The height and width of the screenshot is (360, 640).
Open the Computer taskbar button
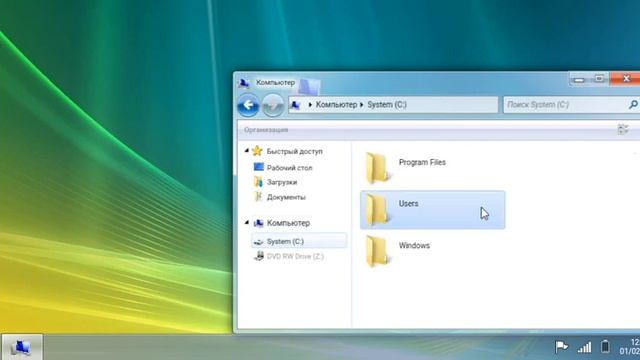tap(22, 347)
